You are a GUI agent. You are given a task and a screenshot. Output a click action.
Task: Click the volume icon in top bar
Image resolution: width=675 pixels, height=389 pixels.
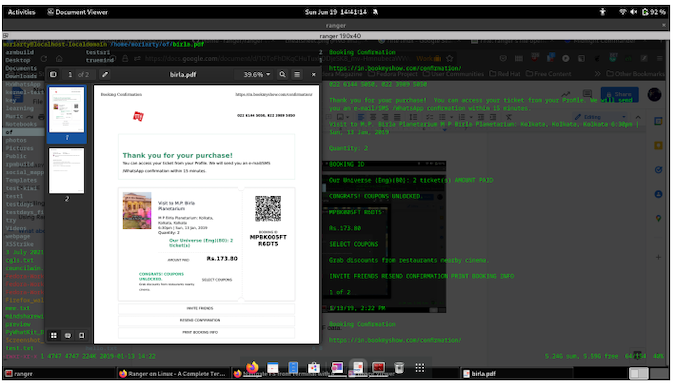(x=634, y=12)
